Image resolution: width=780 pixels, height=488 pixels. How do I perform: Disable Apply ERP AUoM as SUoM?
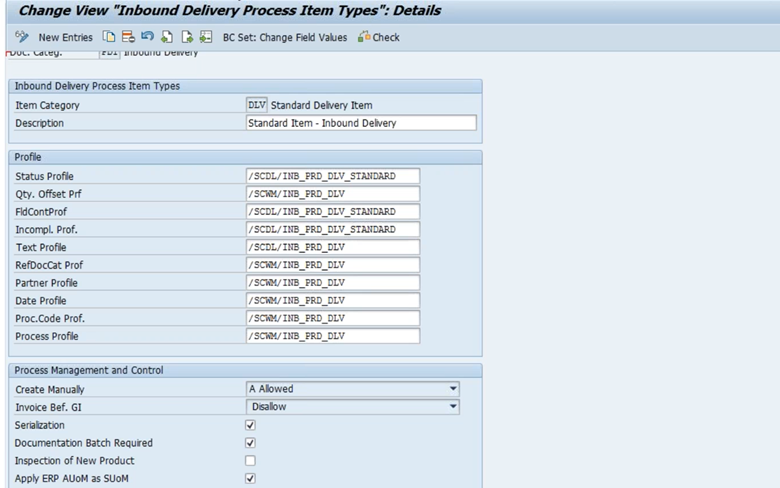[251, 478]
